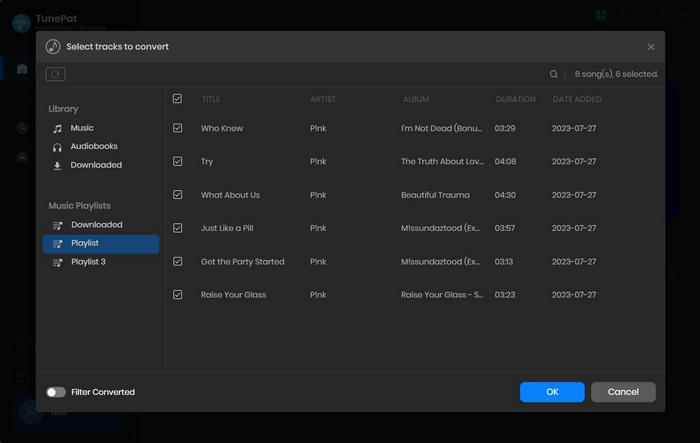Viewport: 700px width, 443px height.
Task: Click duration 03:57
Action: tap(504, 228)
